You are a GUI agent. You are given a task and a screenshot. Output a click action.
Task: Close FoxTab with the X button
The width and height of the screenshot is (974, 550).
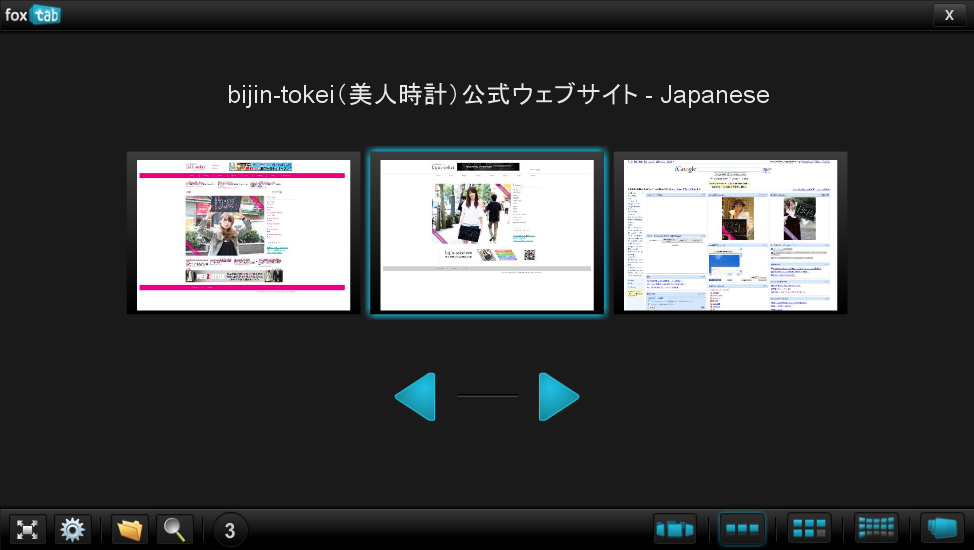point(949,15)
